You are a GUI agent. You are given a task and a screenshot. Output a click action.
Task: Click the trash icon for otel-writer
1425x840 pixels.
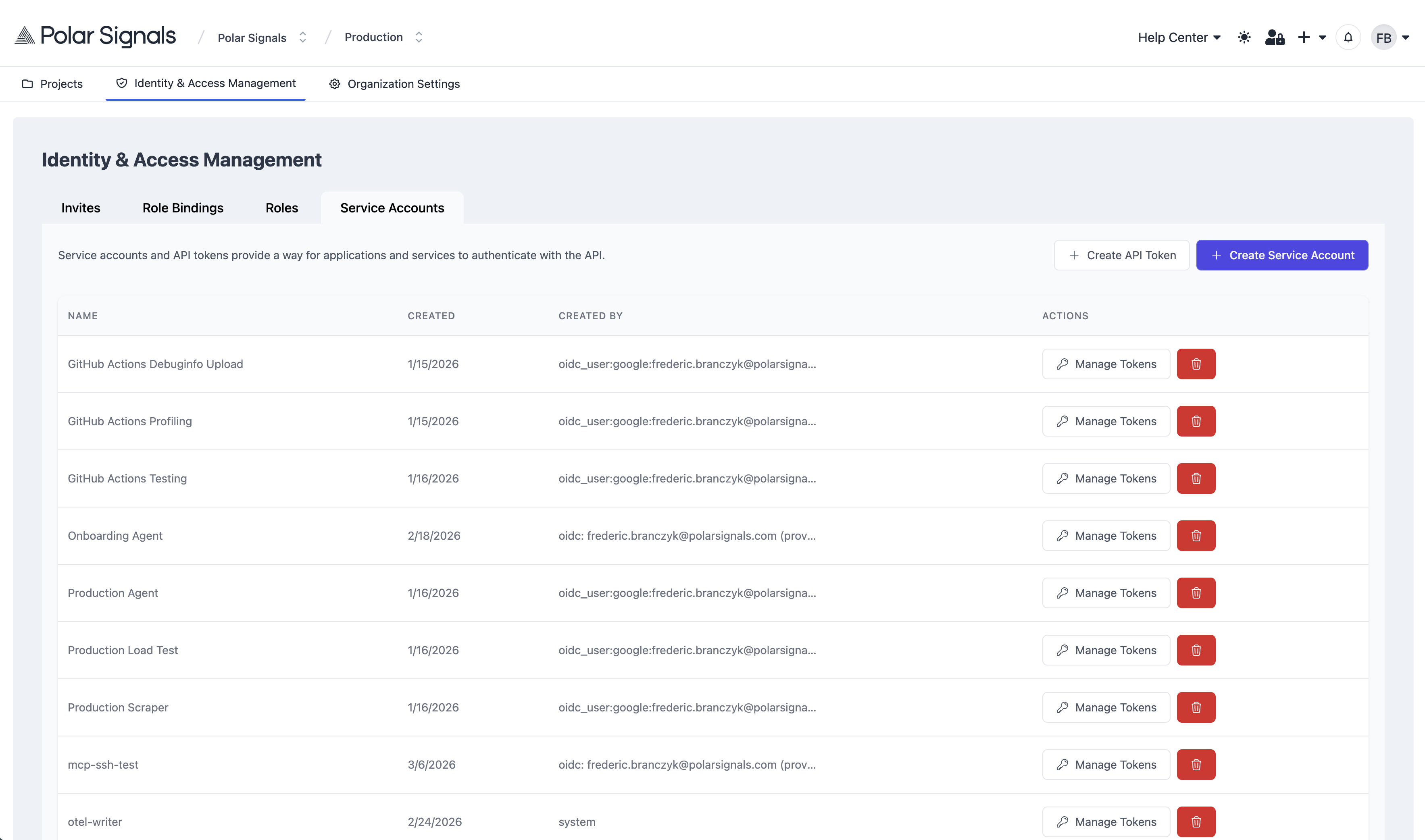(x=1196, y=821)
